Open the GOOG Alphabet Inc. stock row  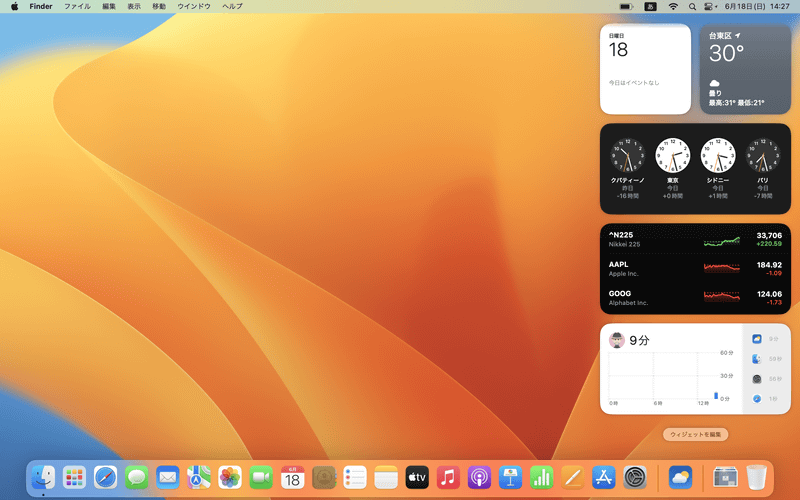[695, 298]
